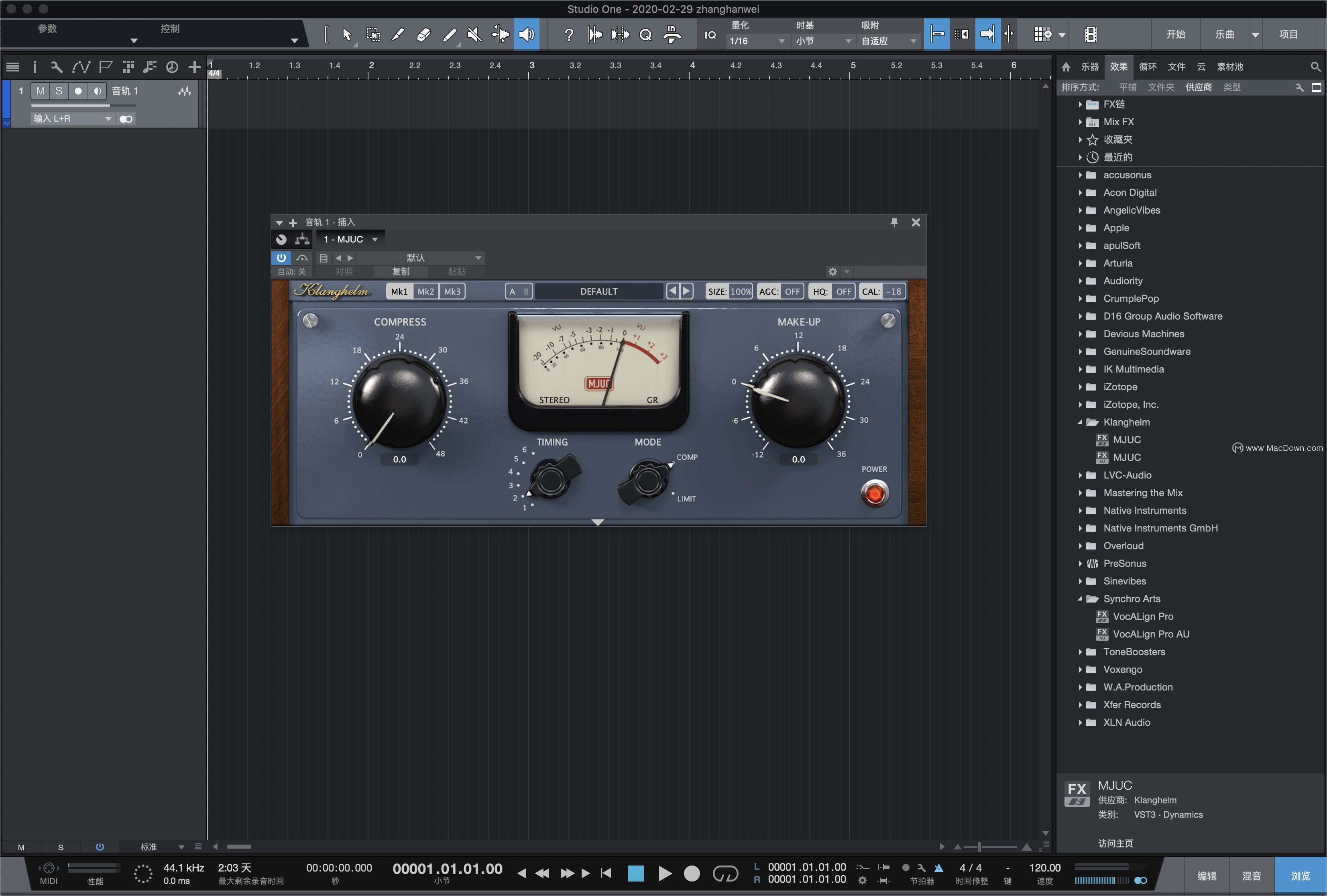The image size is (1327, 896).
Task: Open the inspector 'i' icon
Action: 34,67
